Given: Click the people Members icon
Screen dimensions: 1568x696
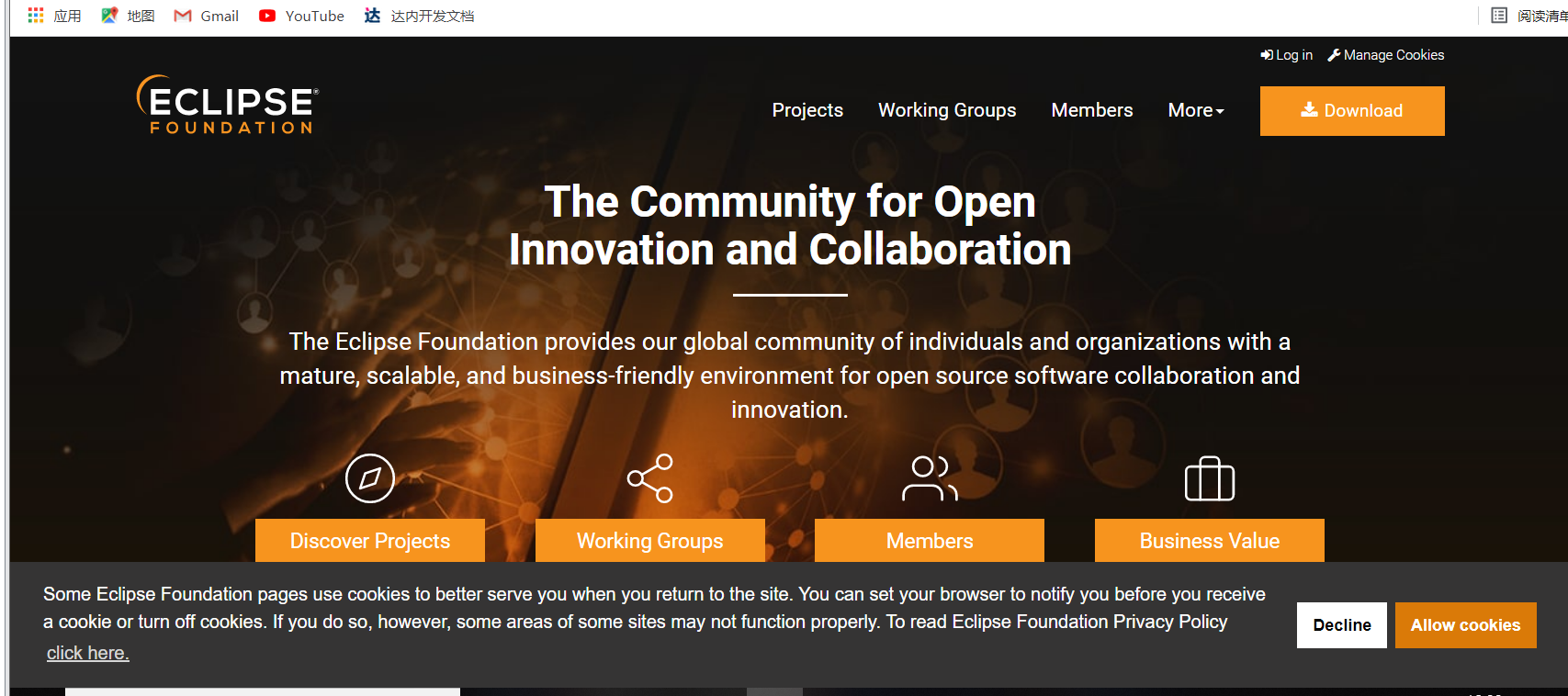Looking at the screenshot, I should (930, 478).
